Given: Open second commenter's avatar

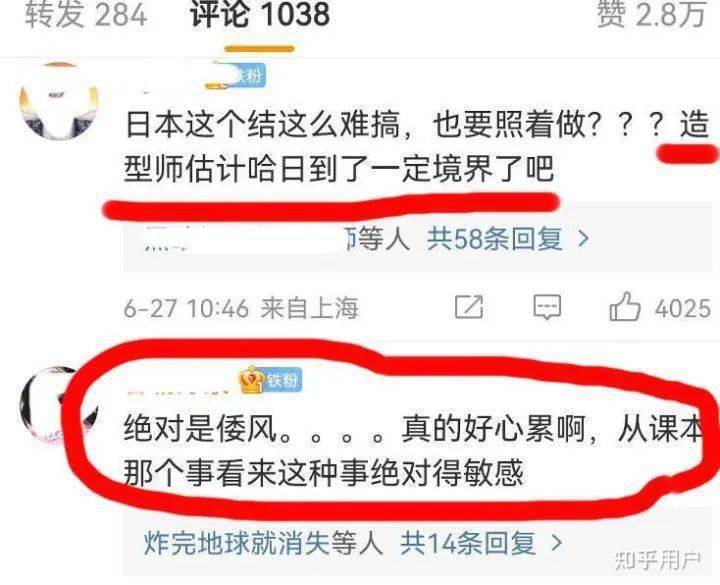Looking at the screenshot, I should pos(59,405).
